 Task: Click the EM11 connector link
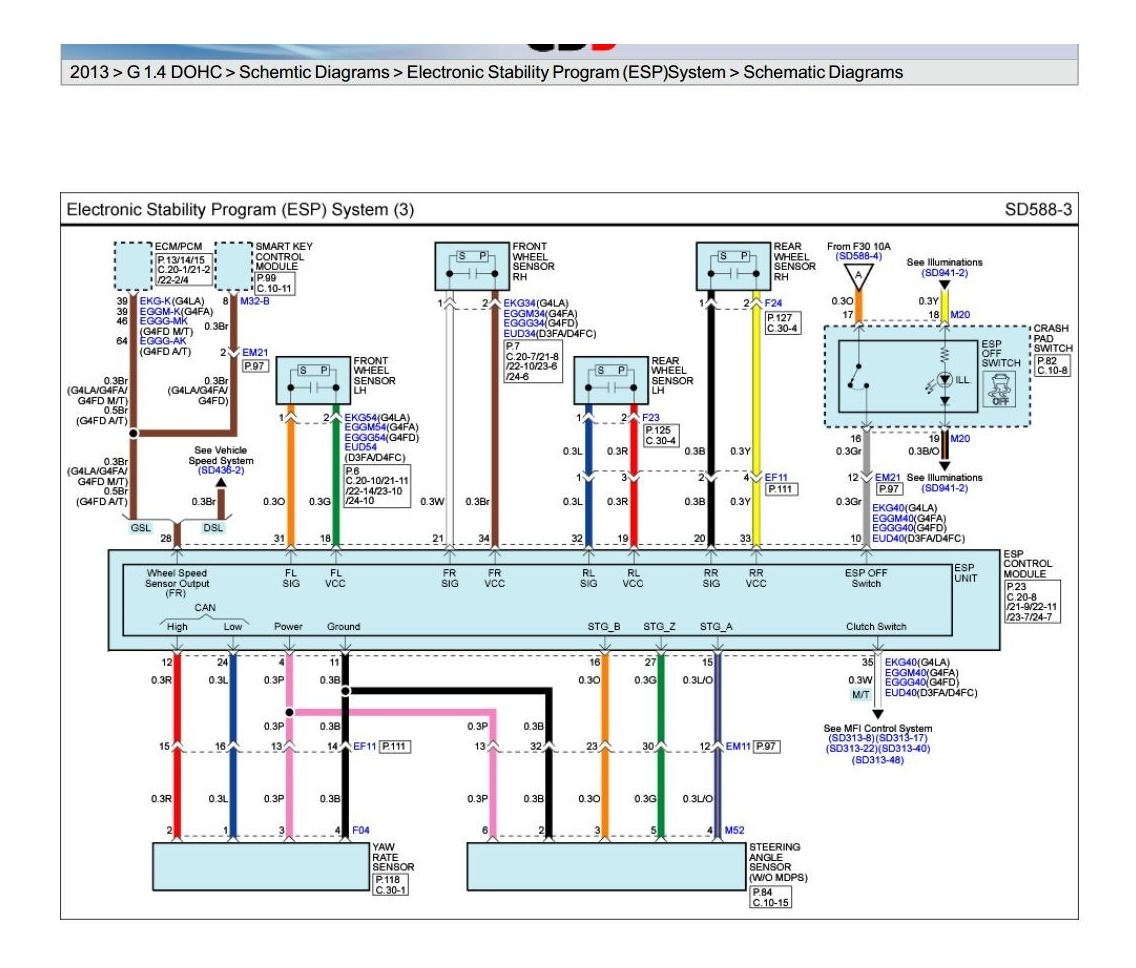point(738,746)
